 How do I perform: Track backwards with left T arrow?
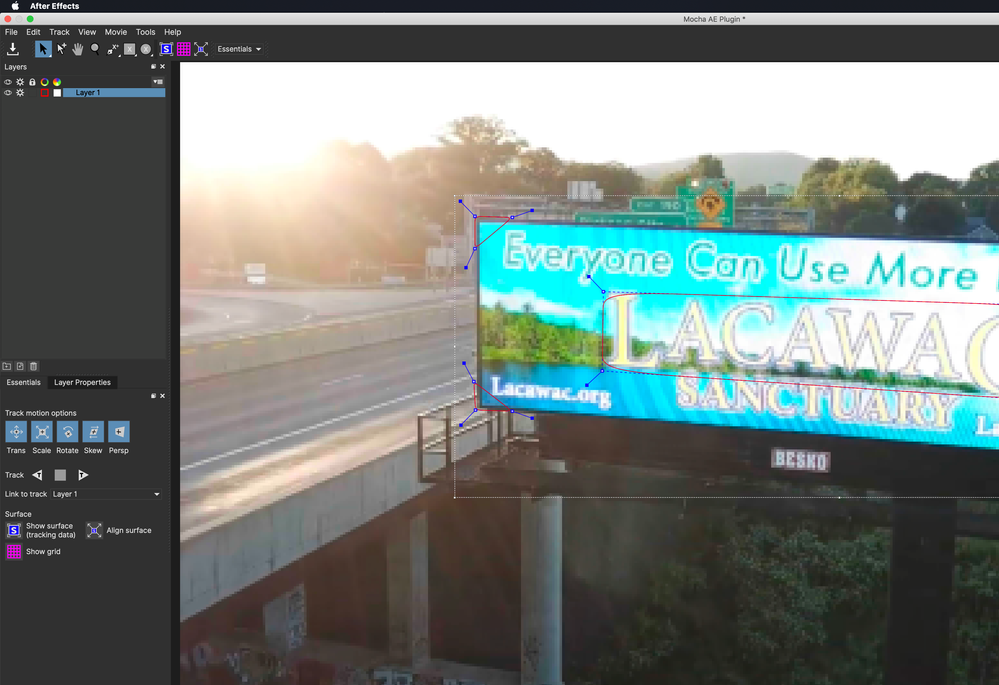tap(38, 475)
